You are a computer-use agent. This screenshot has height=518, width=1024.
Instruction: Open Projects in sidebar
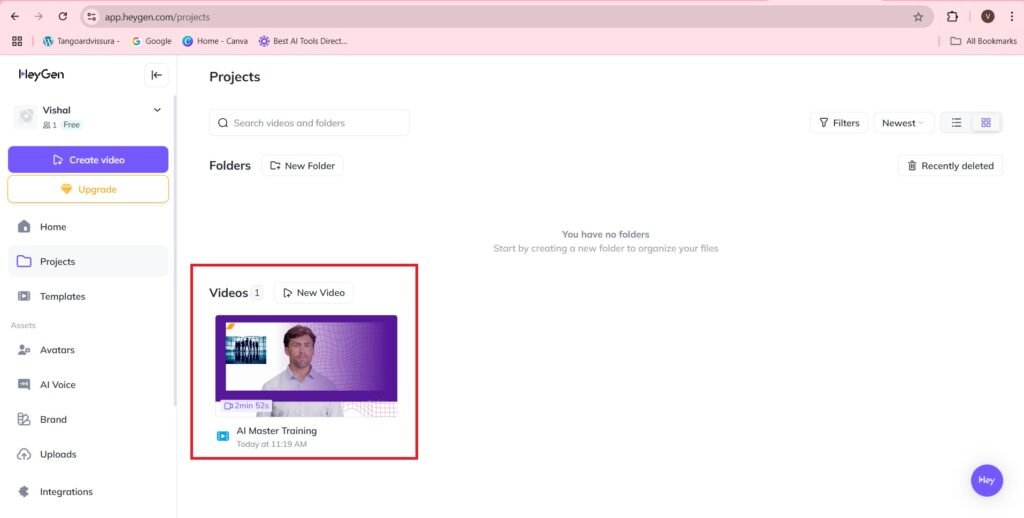point(88,261)
